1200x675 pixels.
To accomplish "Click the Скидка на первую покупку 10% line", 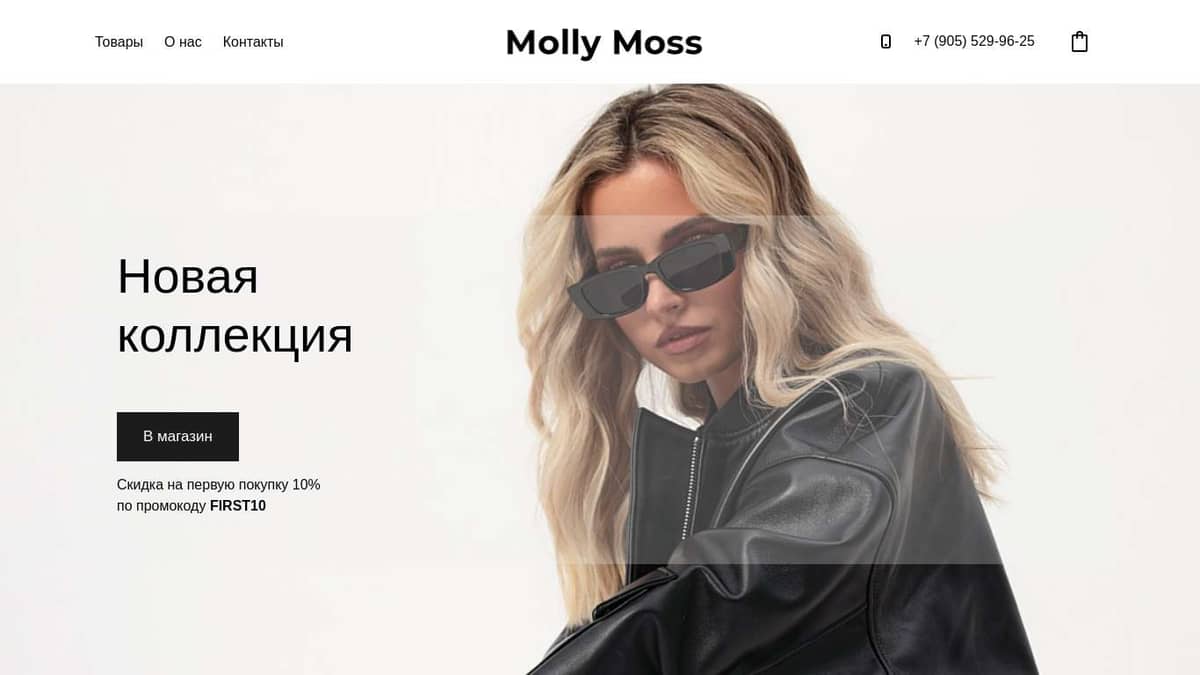I will (x=219, y=485).
